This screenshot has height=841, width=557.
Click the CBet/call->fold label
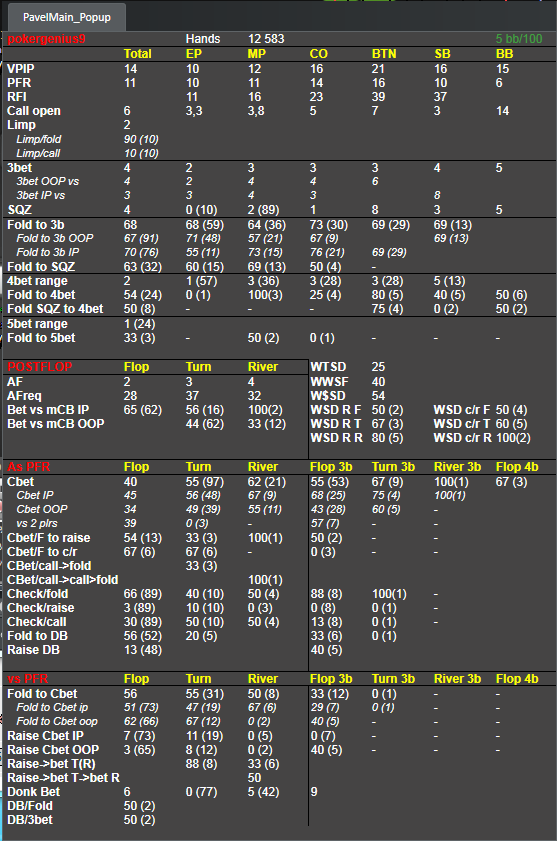(x=49, y=565)
